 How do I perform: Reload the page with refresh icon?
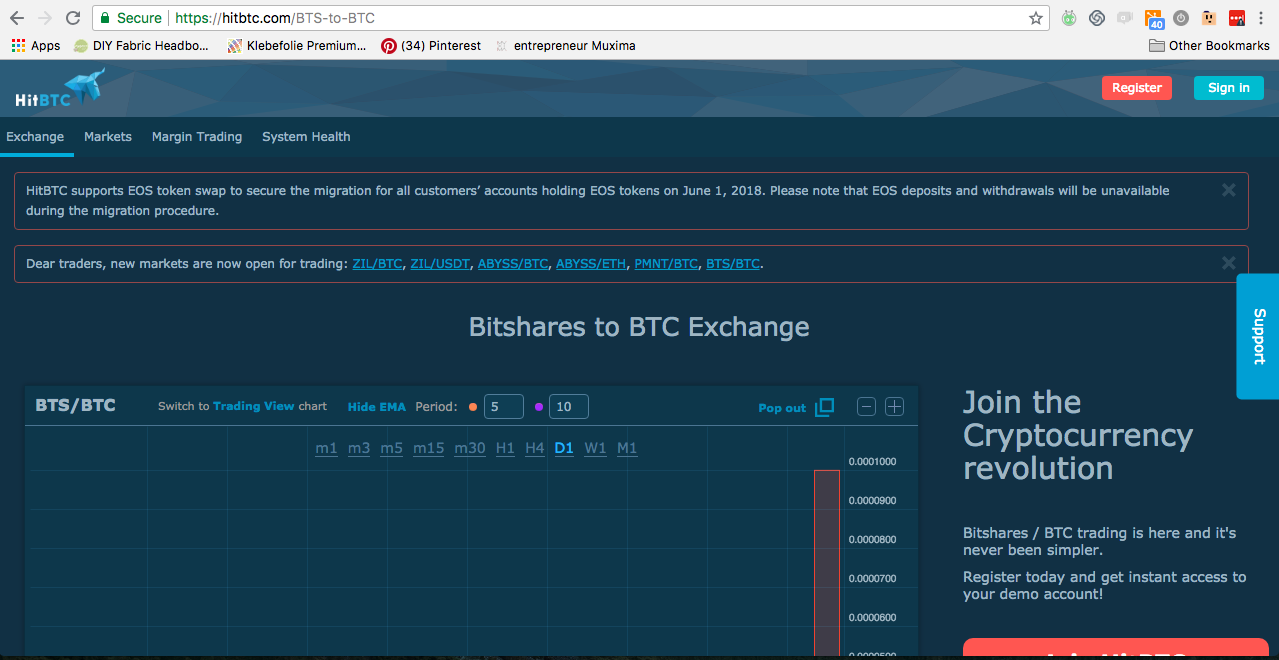[73, 18]
